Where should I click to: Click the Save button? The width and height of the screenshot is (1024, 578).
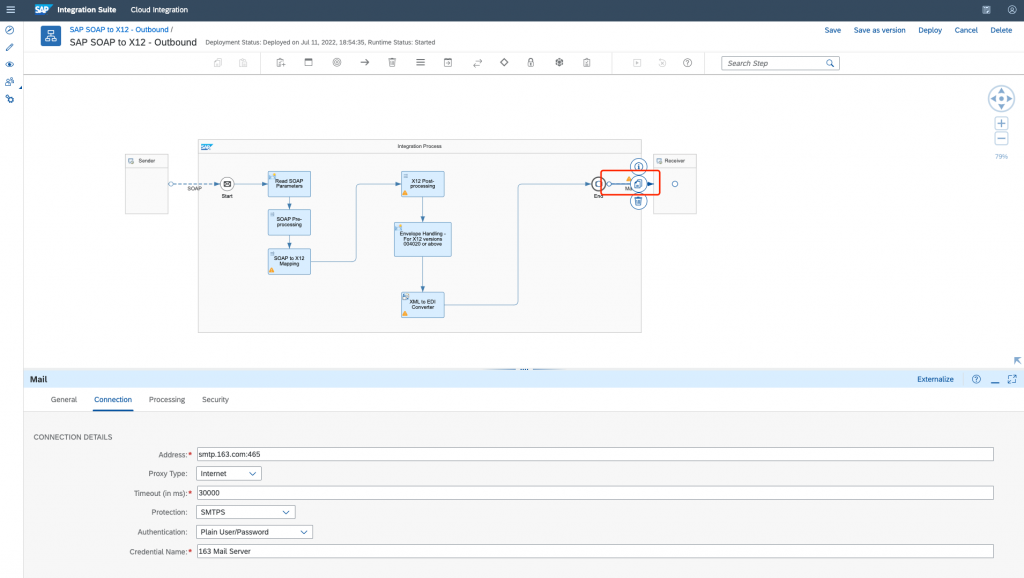[833, 30]
